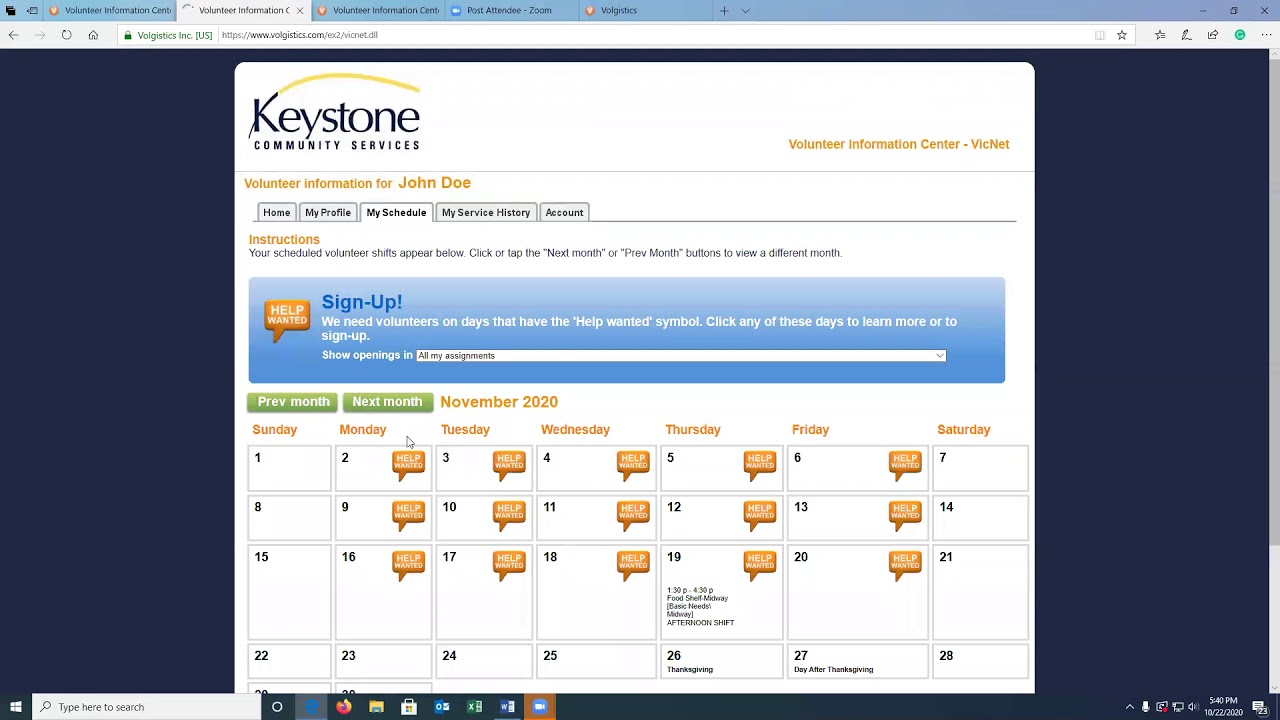Viewport: 1280px width, 720px height.
Task: Open Help Wanted on Thursday November 19
Action: point(760,565)
